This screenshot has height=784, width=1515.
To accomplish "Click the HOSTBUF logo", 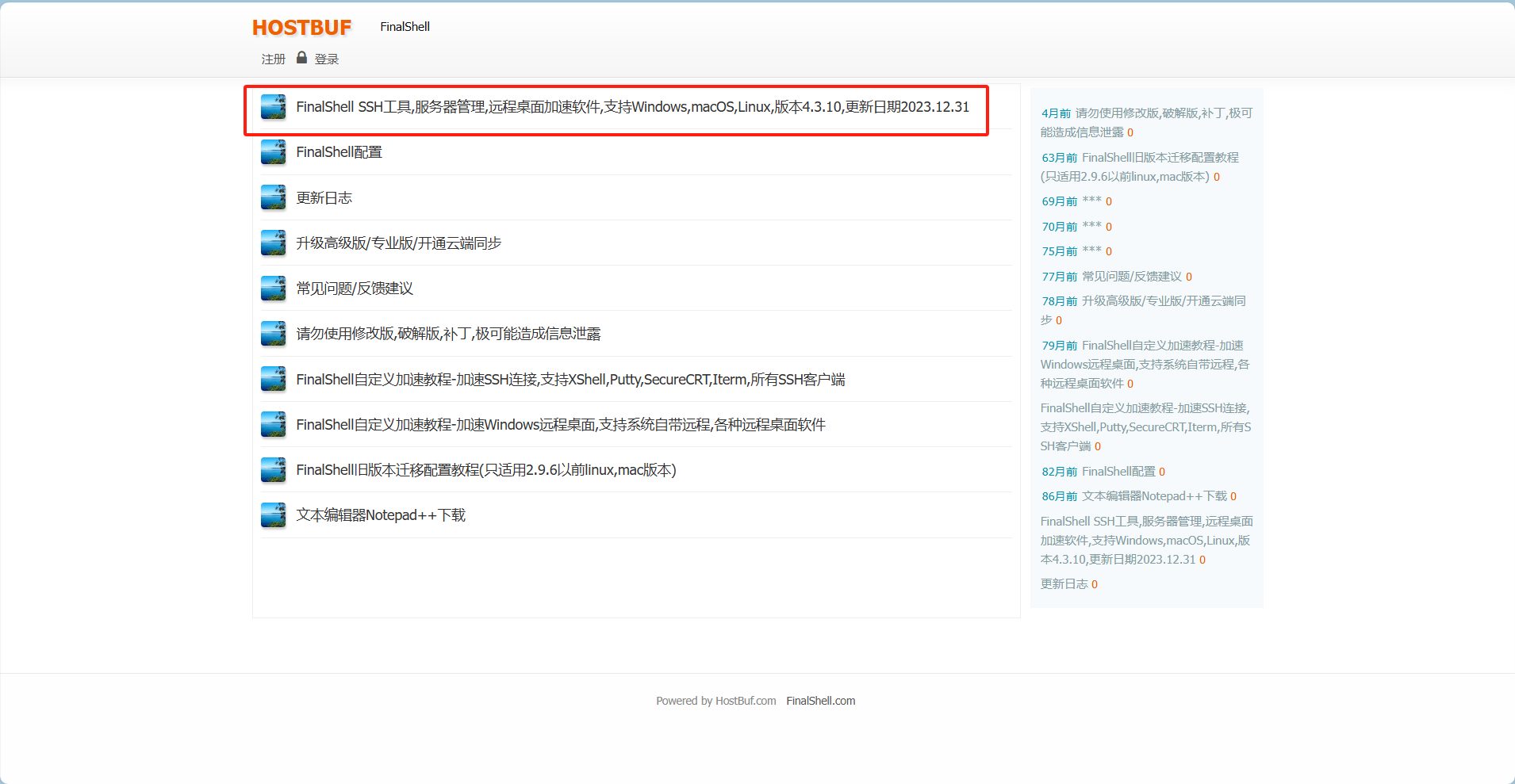I will [302, 28].
